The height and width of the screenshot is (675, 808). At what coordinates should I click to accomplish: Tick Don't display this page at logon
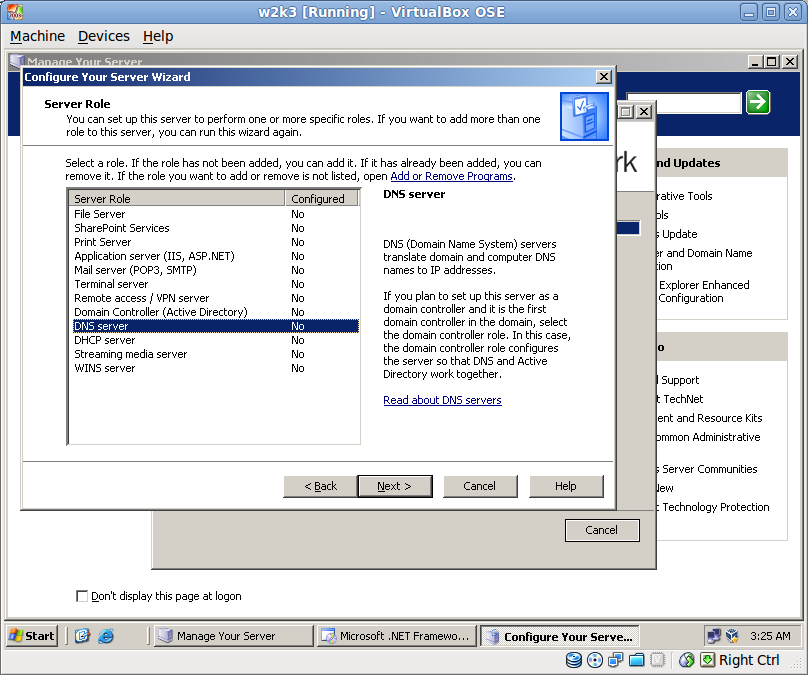point(81,596)
